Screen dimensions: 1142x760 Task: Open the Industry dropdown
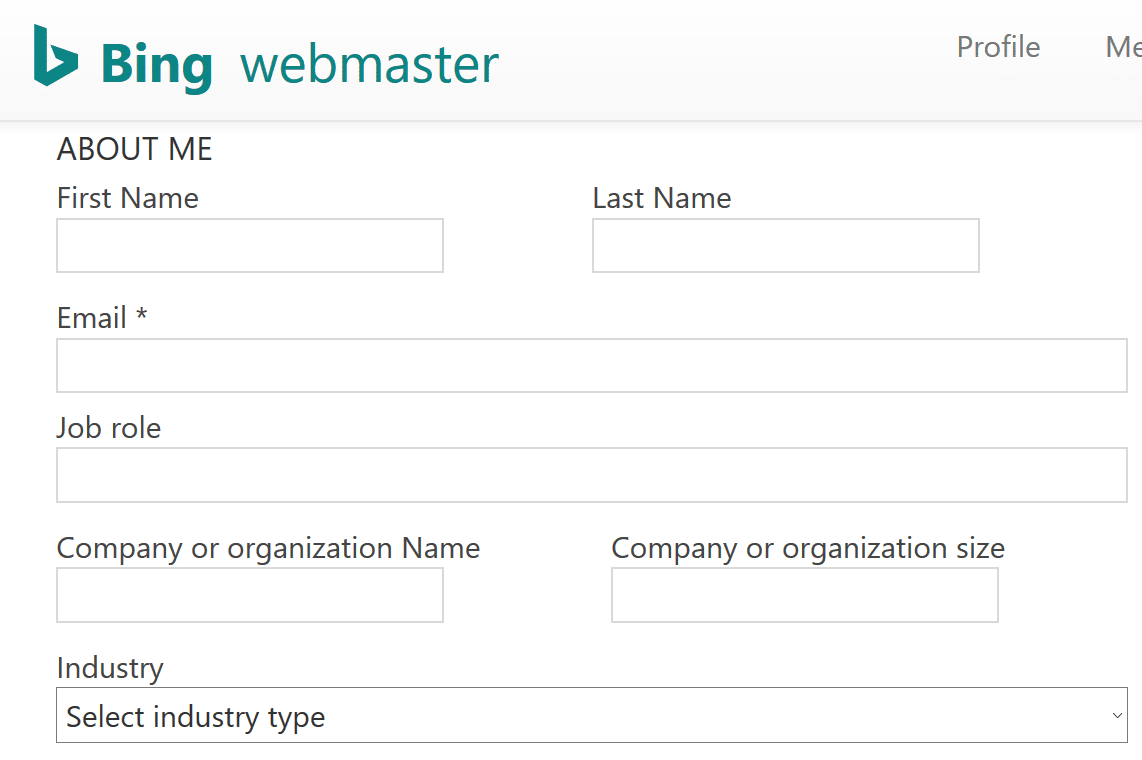[590, 715]
